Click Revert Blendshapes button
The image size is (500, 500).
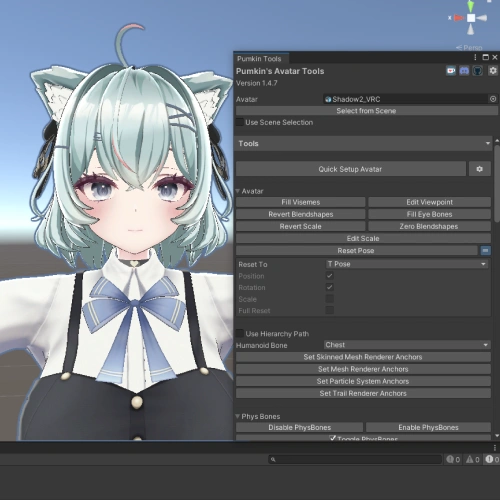tap(301, 214)
